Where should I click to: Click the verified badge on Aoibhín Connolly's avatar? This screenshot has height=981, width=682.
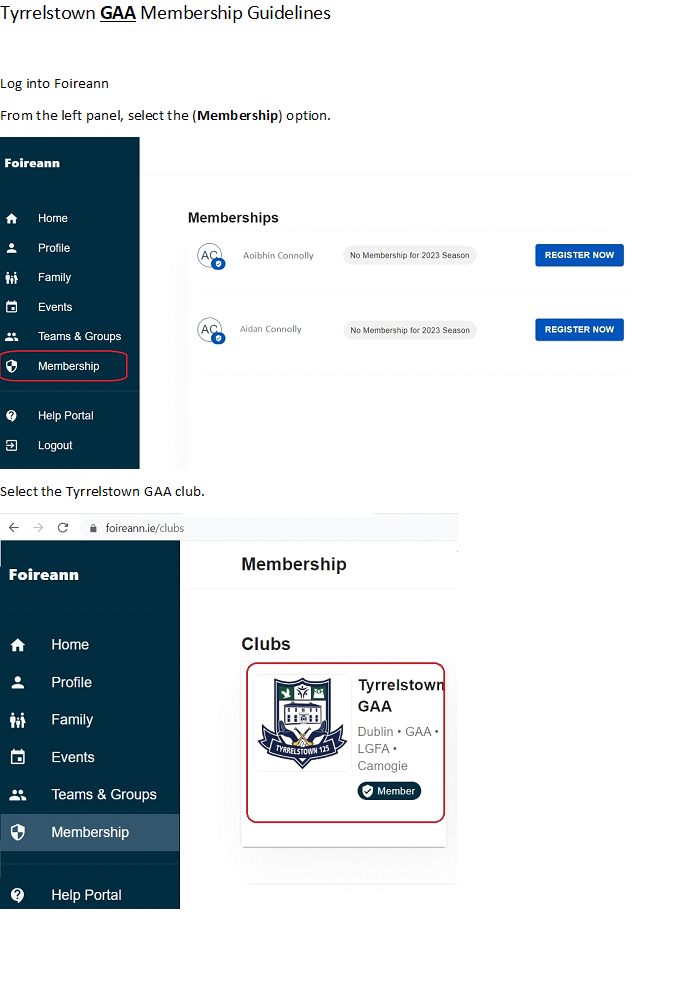217,263
